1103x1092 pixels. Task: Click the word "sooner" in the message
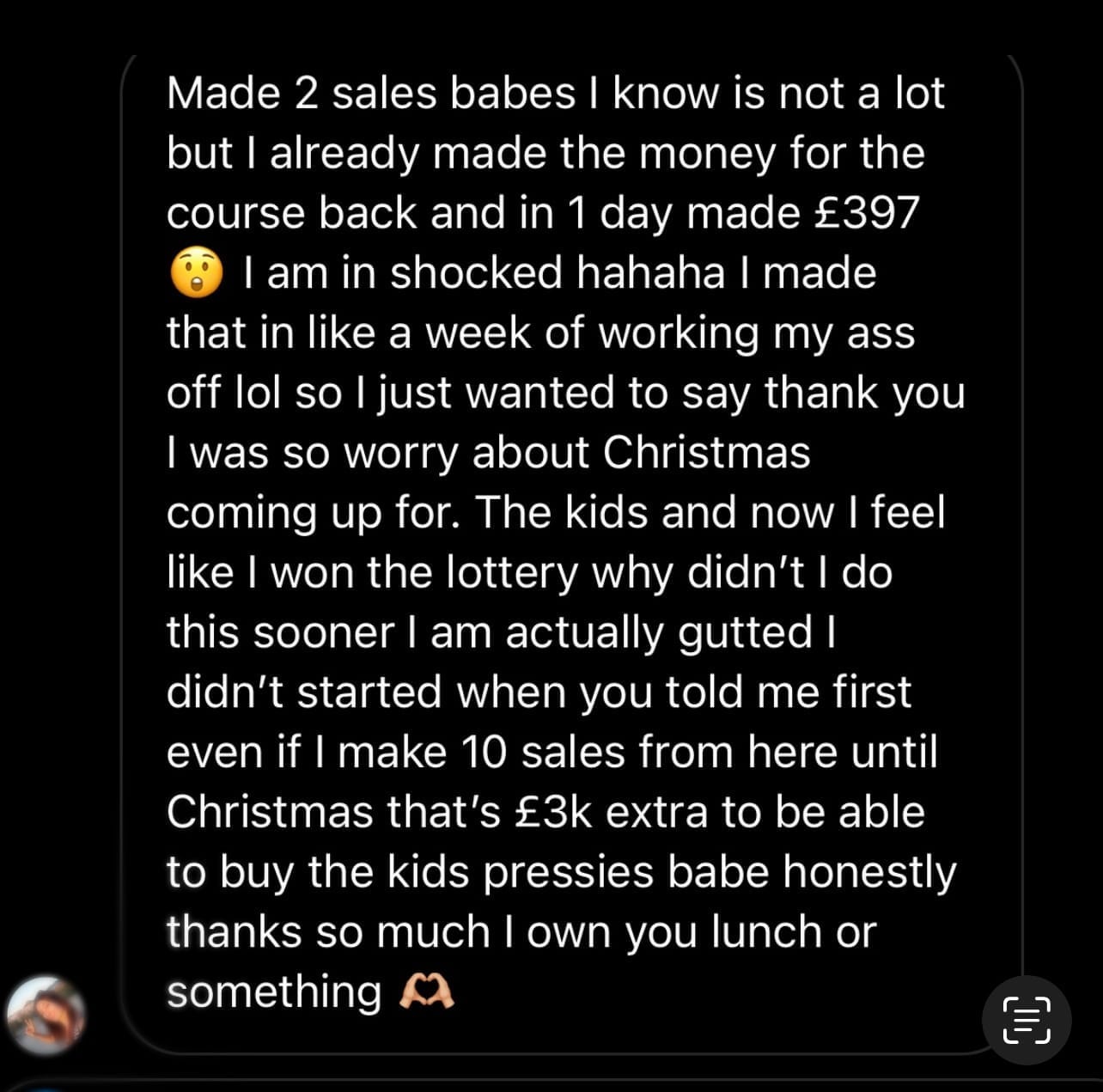tap(323, 632)
